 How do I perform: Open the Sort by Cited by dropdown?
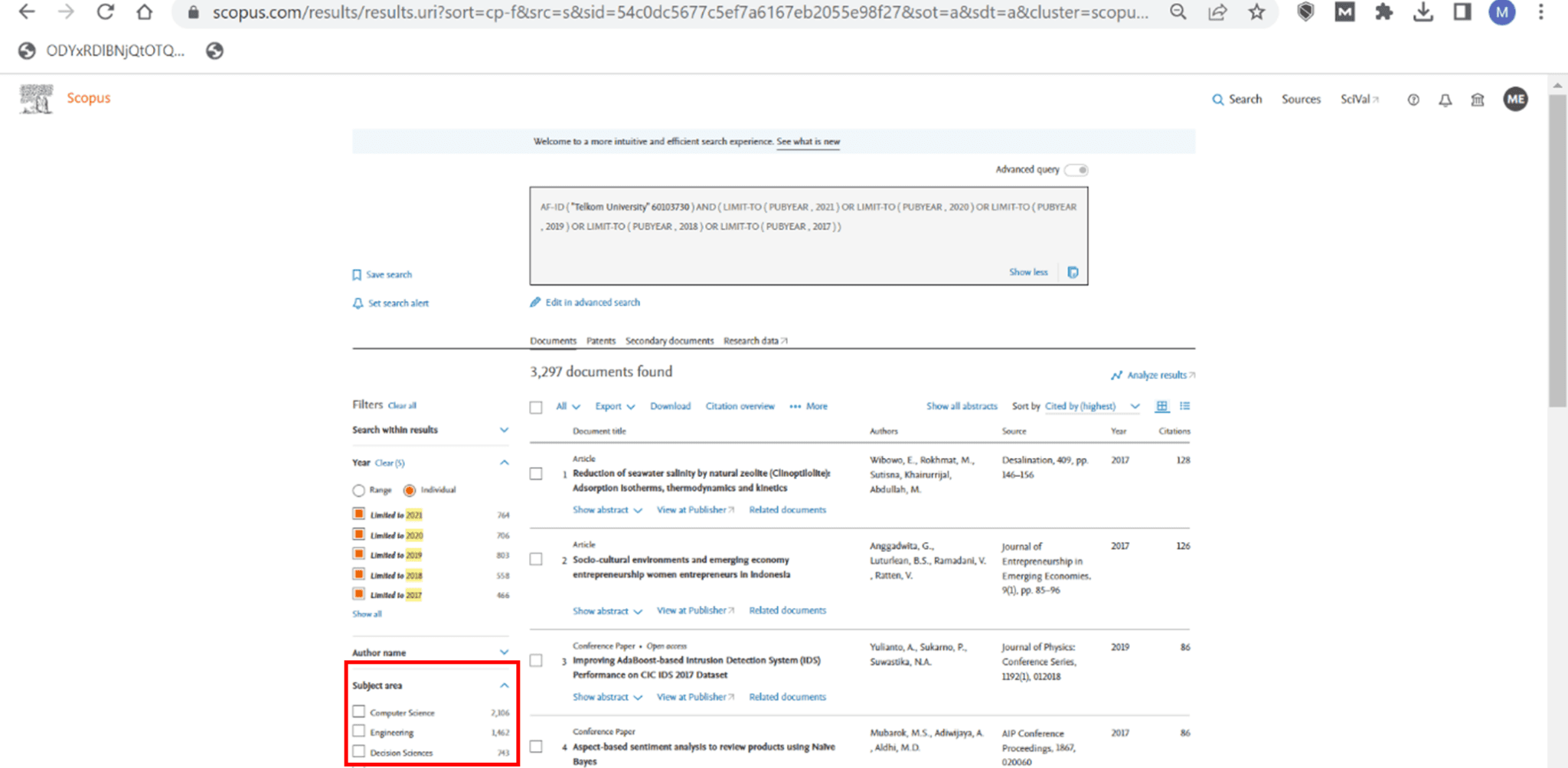(1091, 406)
